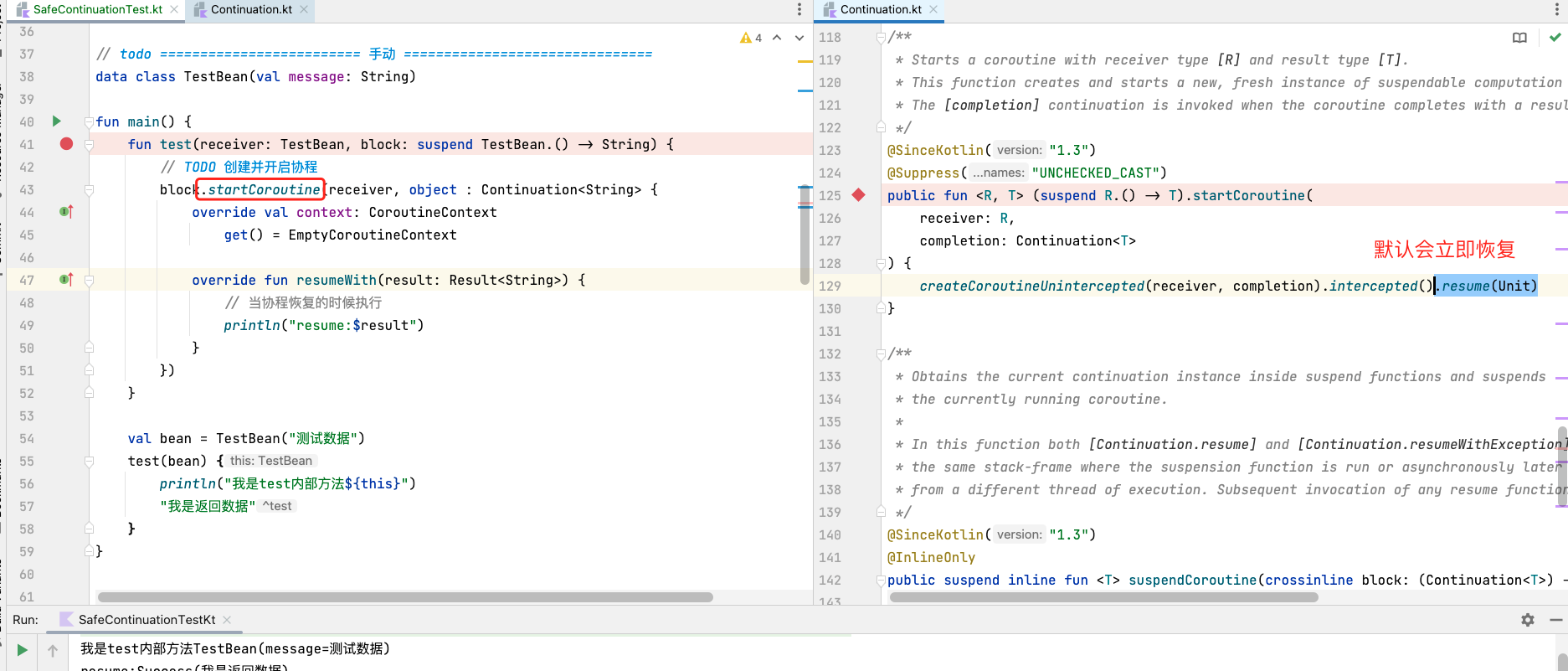Open Run panel settings gear
The image size is (1568, 671).
pos(1528,620)
